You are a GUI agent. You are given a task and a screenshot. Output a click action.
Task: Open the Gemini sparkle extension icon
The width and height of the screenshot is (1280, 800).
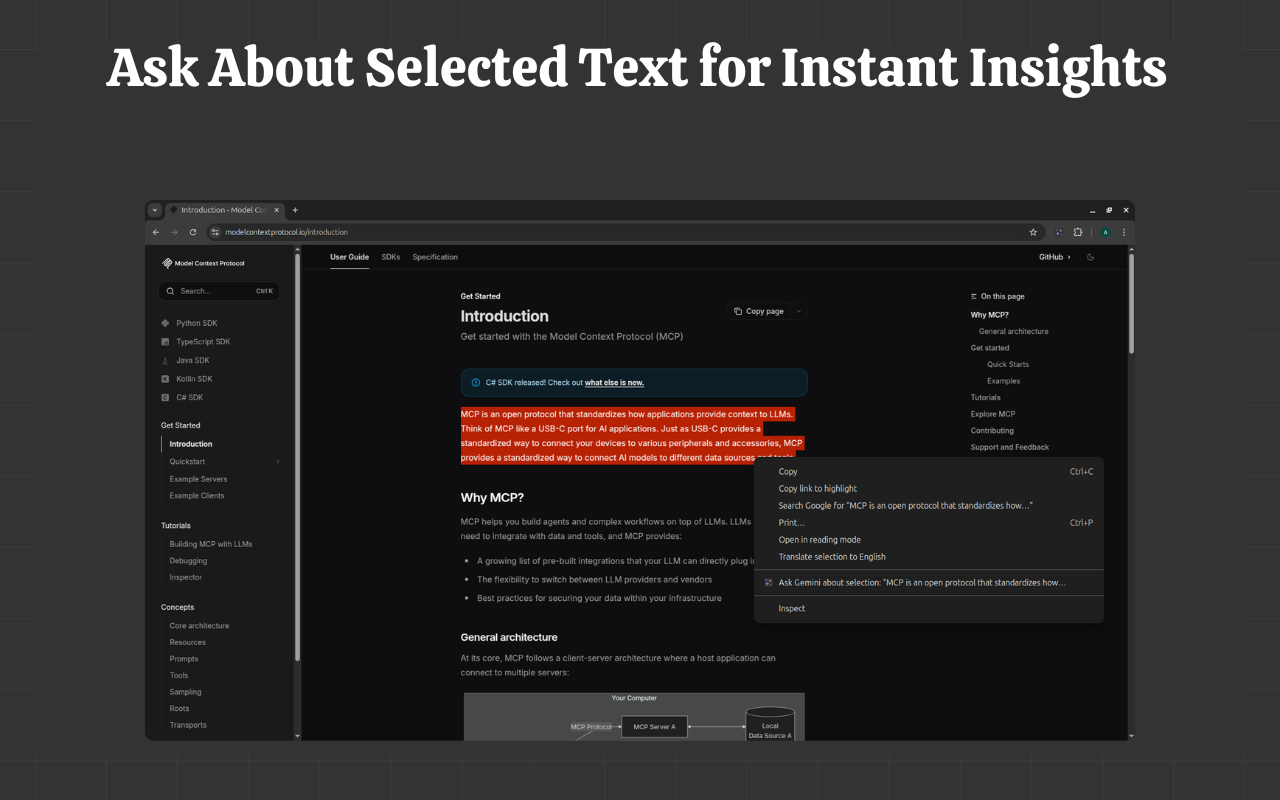tap(1059, 232)
